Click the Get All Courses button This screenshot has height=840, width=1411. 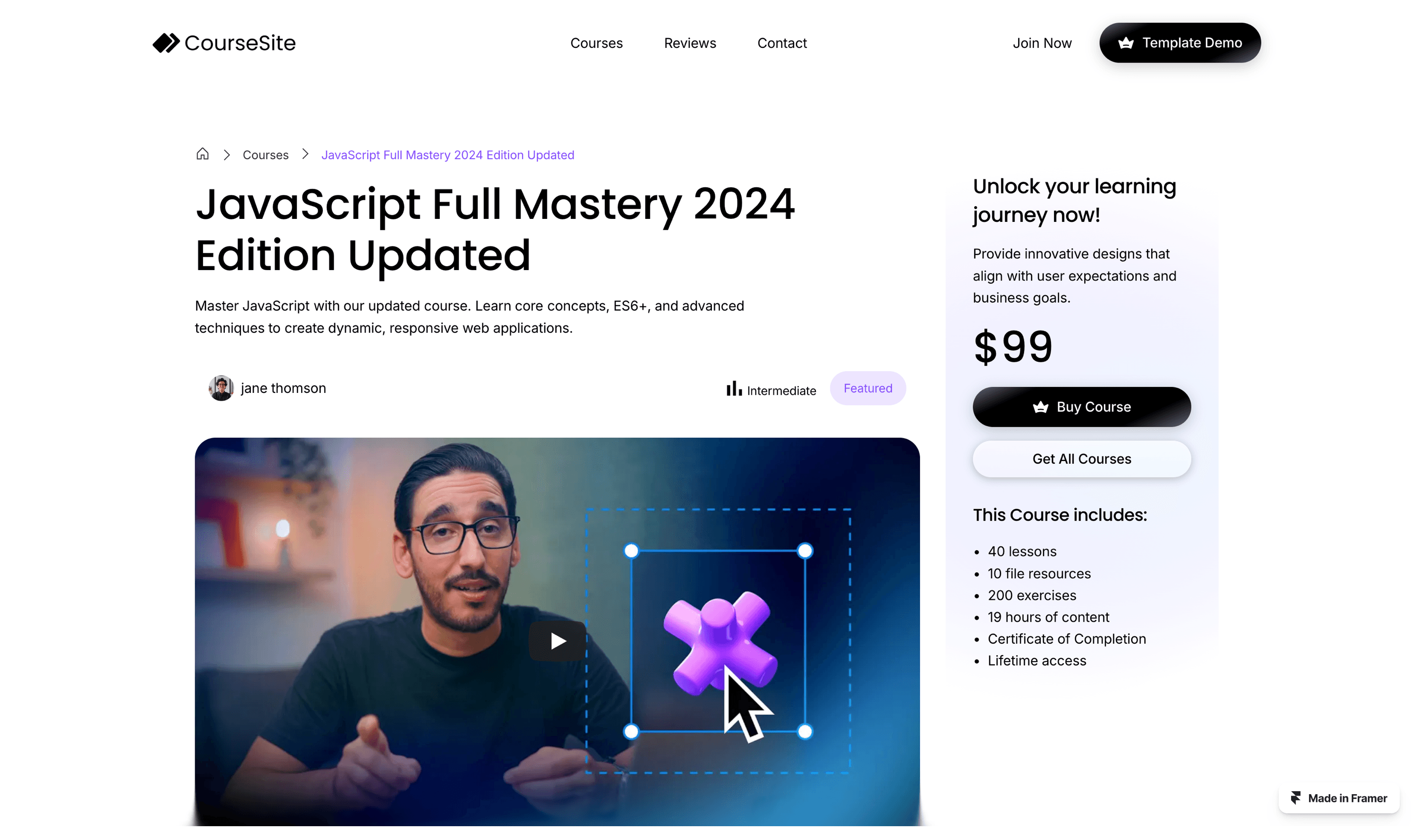1081,459
